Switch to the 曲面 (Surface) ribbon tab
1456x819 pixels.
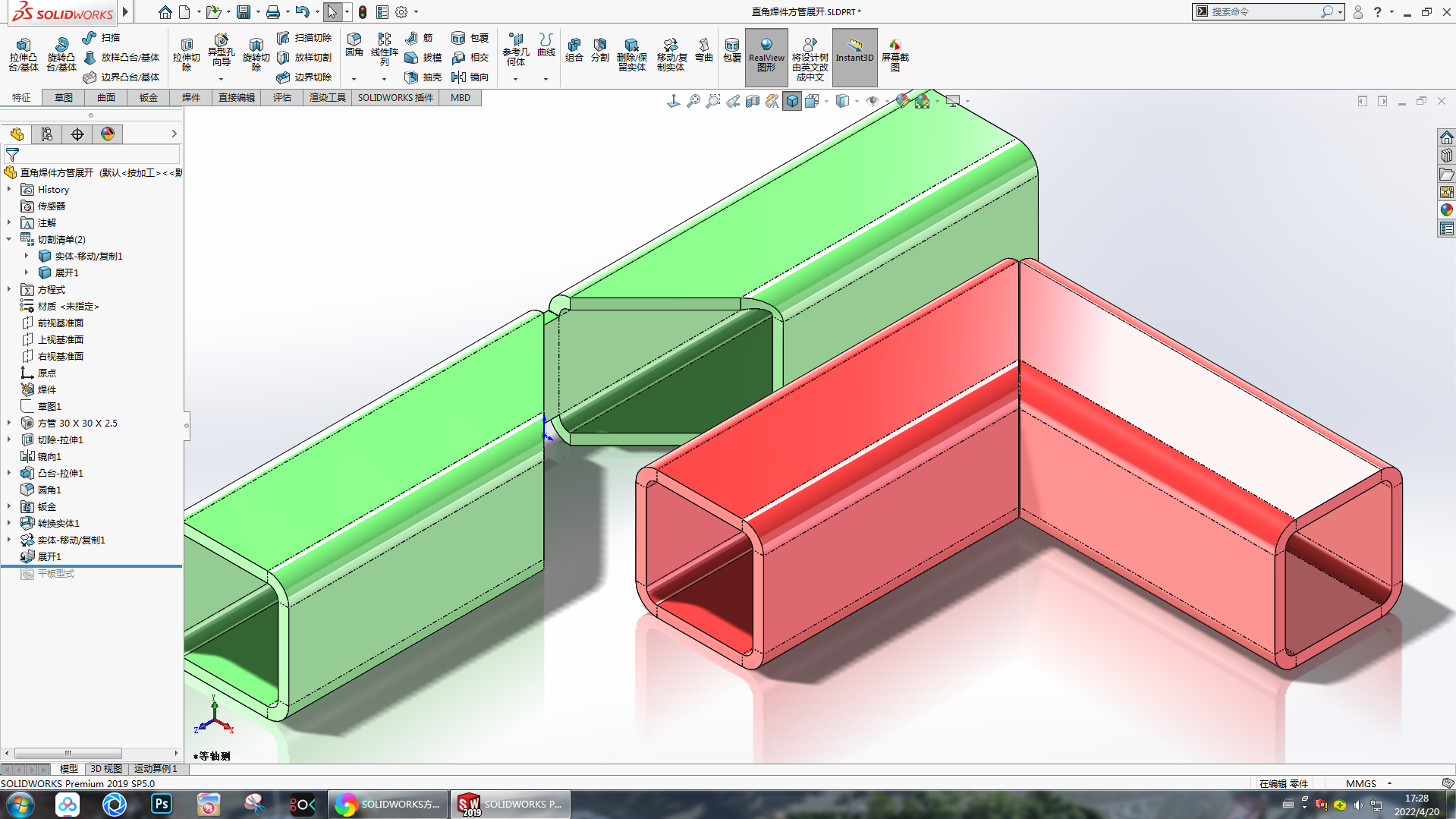click(106, 98)
